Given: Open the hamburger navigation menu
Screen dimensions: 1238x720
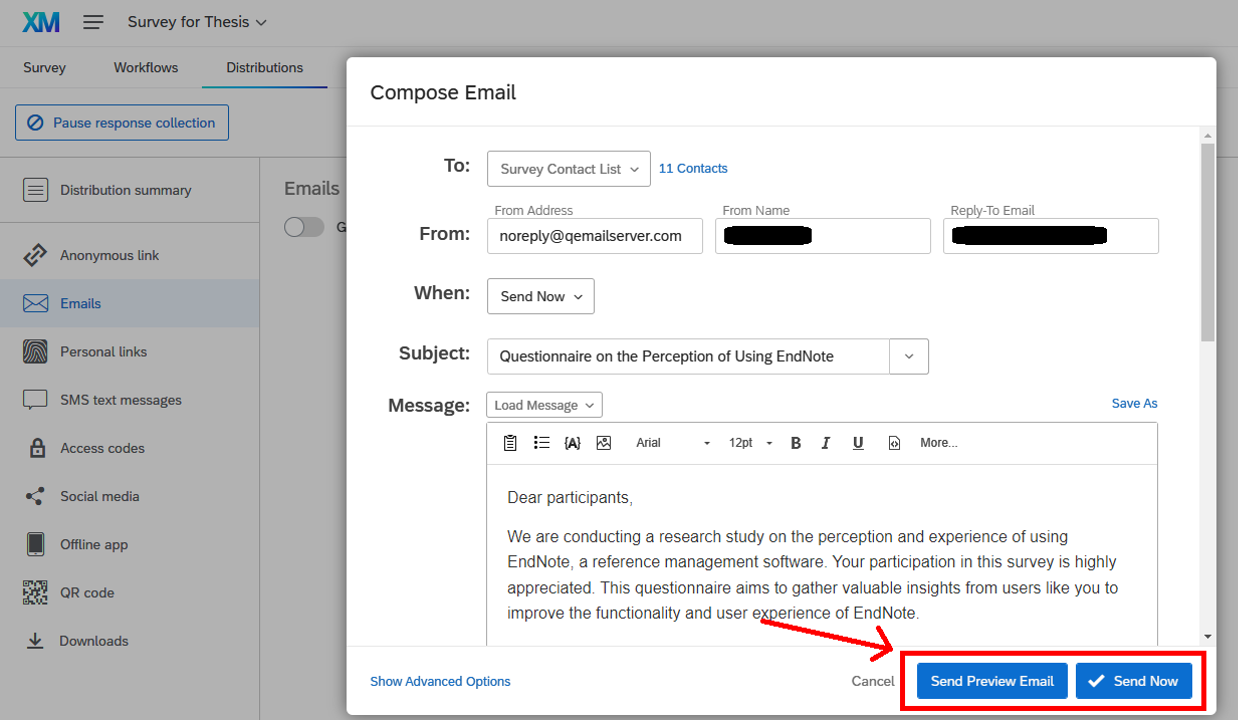Looking at the screenshot, I should [x=93, y=22].
